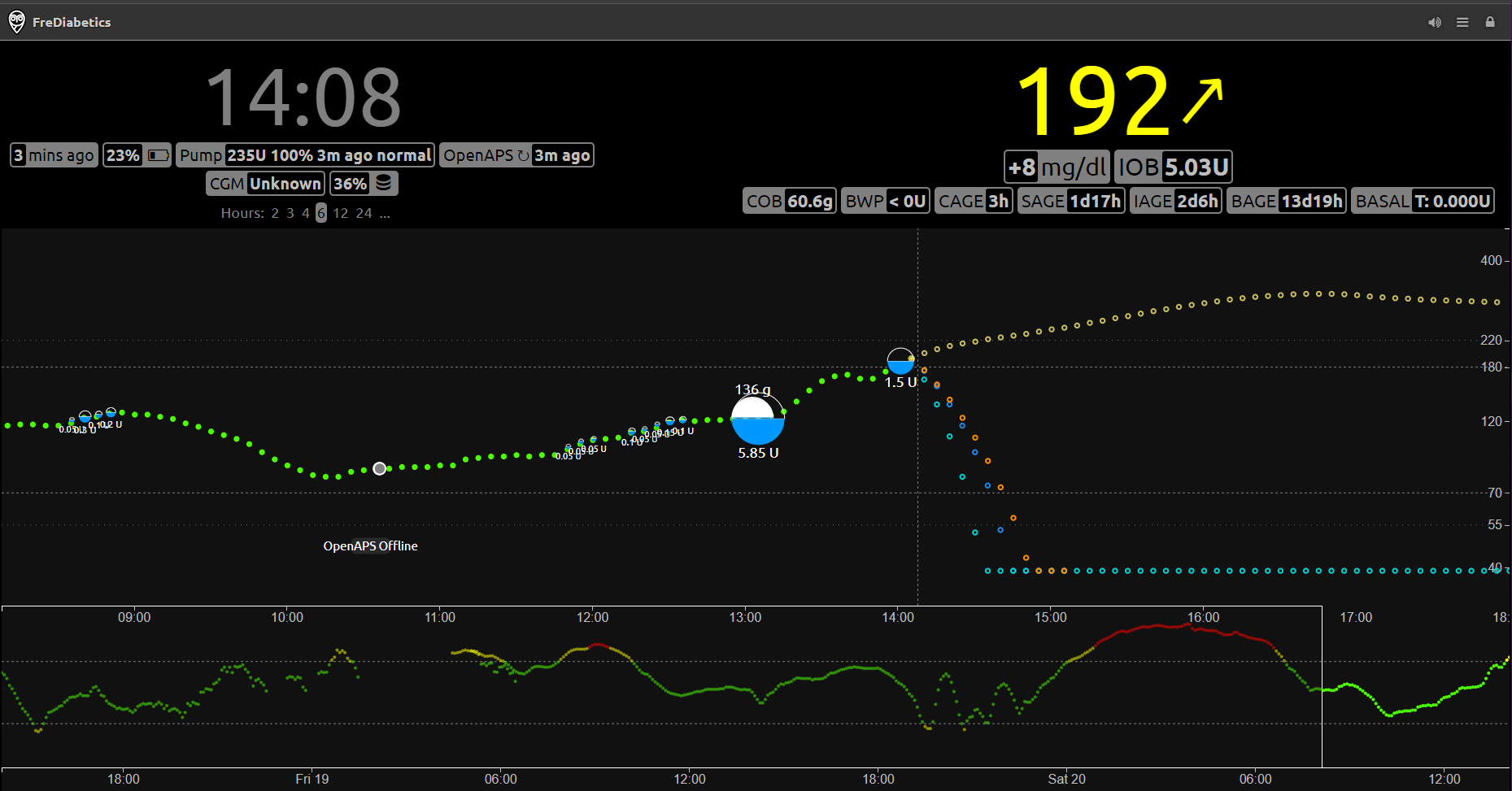1512x791 pixels.
Task: Enable the 24-hour time range
Action: coord(364,213)
